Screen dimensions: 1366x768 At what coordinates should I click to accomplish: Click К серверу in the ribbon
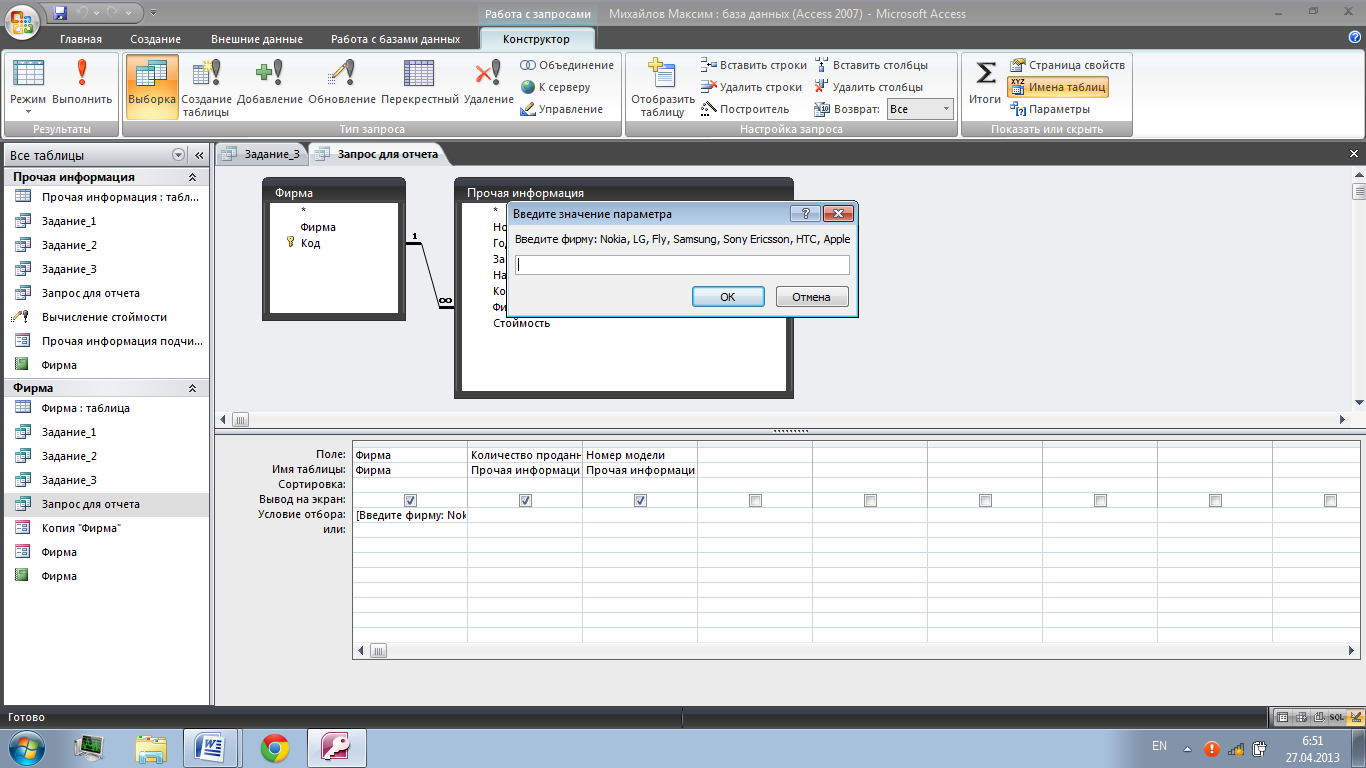tap(556, 87)
